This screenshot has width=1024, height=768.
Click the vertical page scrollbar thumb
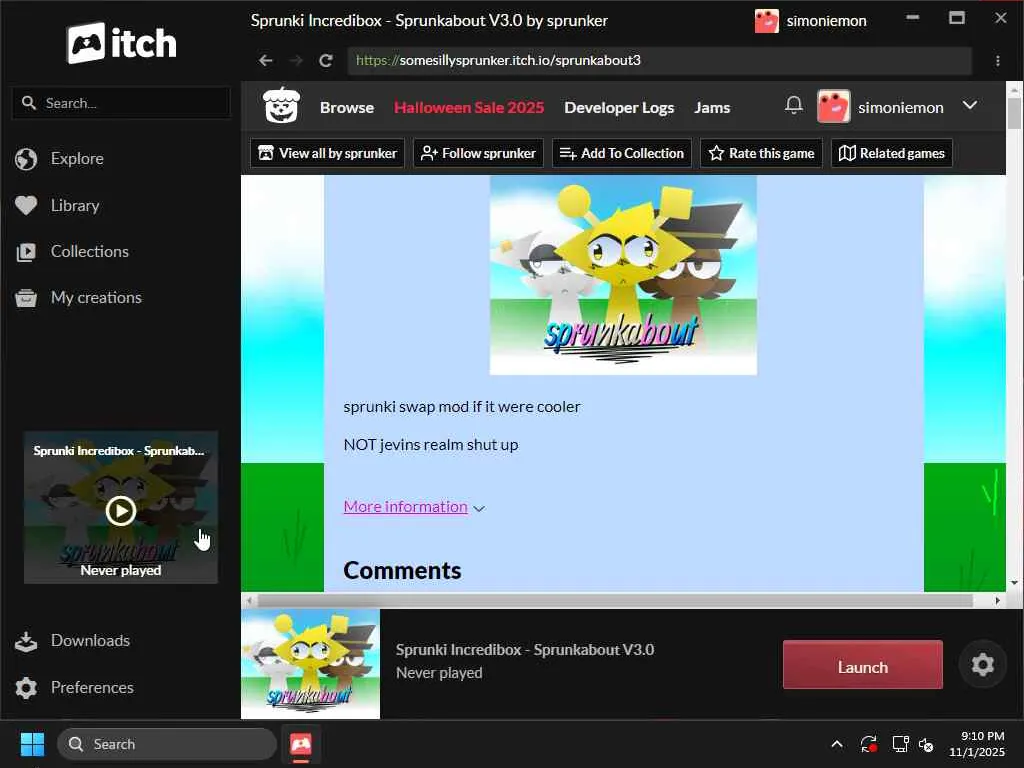pos(1014,114)
